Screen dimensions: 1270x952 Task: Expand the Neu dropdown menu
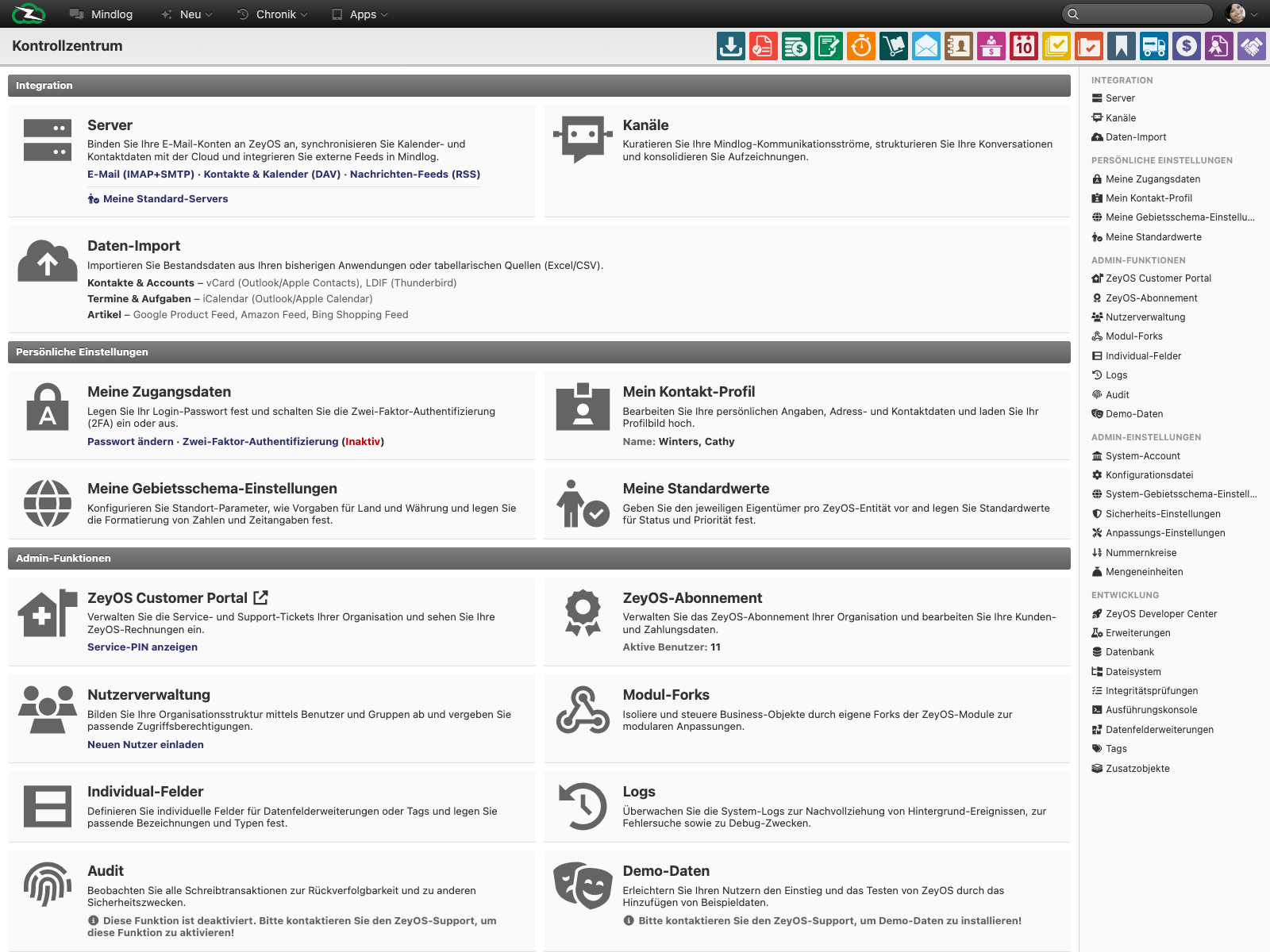pos(187,14)
